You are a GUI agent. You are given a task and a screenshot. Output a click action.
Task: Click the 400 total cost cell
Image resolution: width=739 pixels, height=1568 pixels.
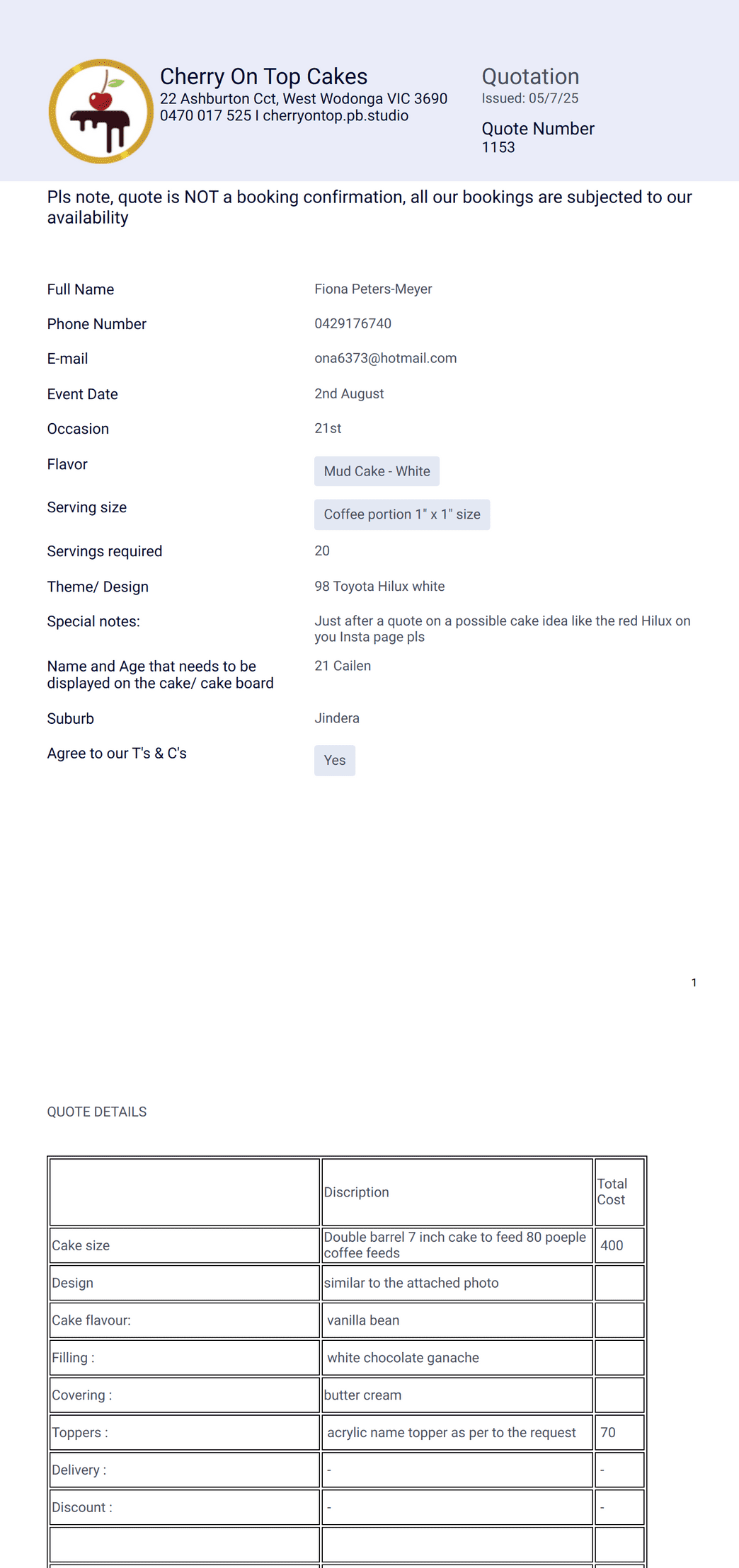tap(619, 1245)
